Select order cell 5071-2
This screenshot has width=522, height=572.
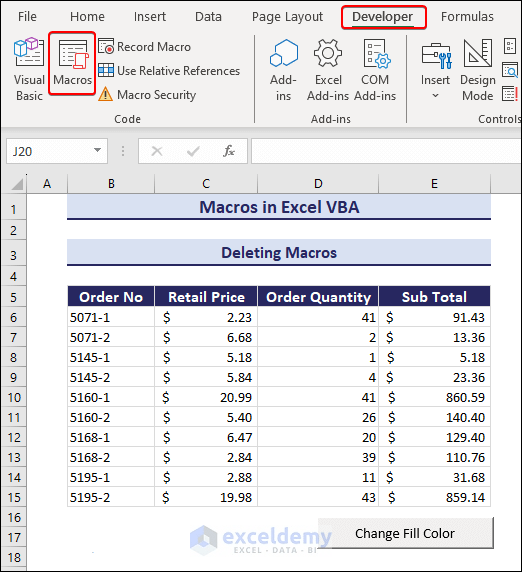[x=111, y=337]
